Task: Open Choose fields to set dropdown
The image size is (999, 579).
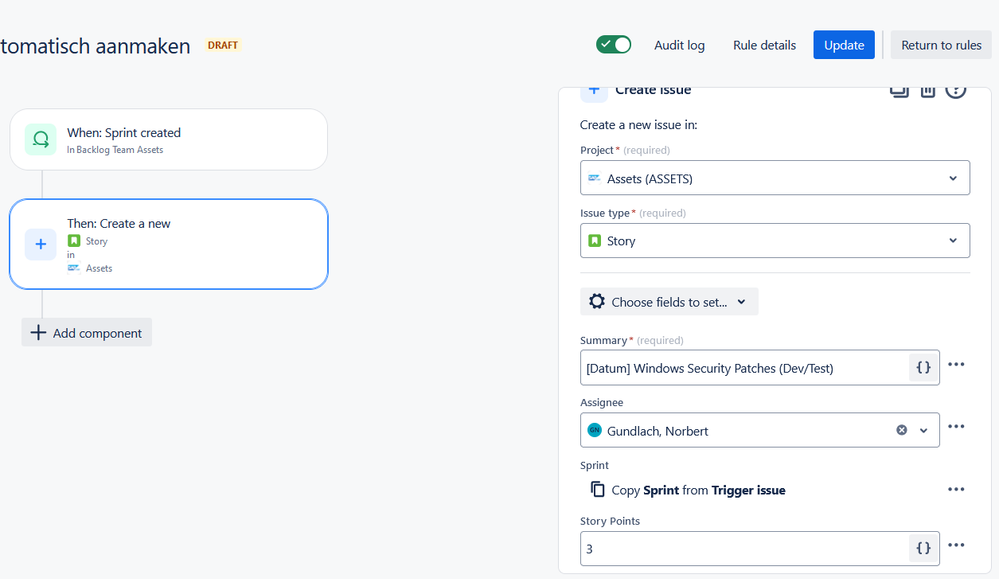Action: click(669, 302)
